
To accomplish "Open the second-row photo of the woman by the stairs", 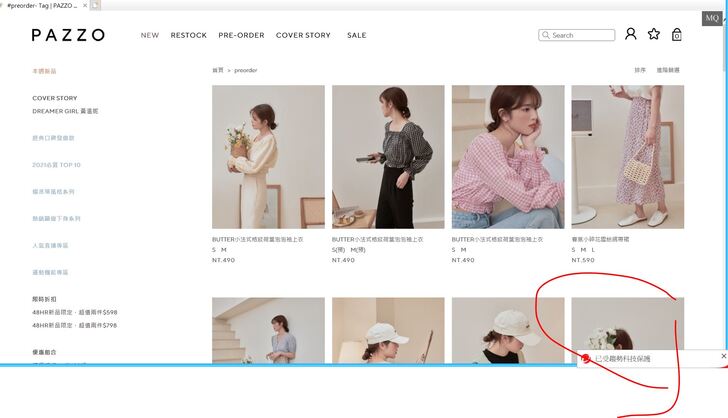I will (268, 330).
